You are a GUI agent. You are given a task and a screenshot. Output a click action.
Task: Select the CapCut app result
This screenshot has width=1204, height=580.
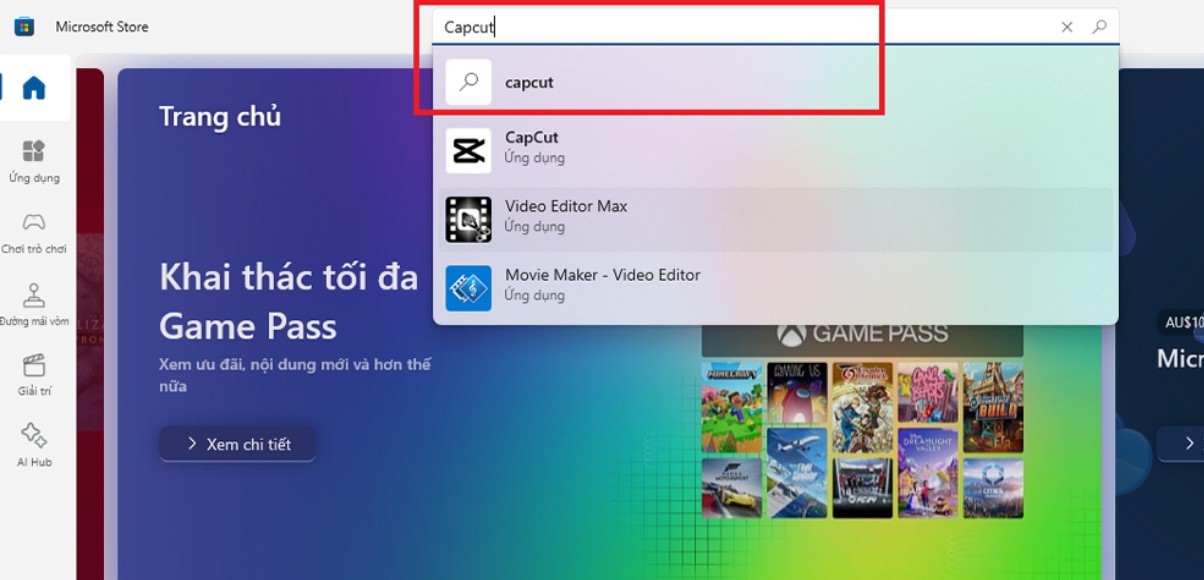coord(531,147)
